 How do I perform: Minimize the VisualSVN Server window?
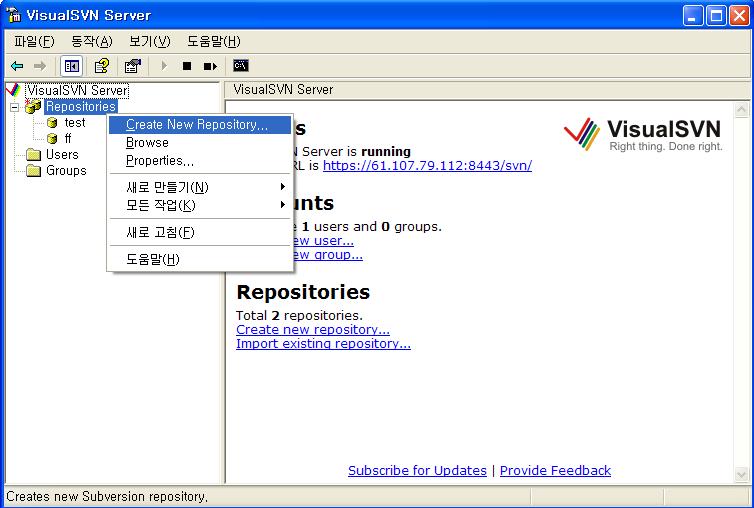click(692, 15)
